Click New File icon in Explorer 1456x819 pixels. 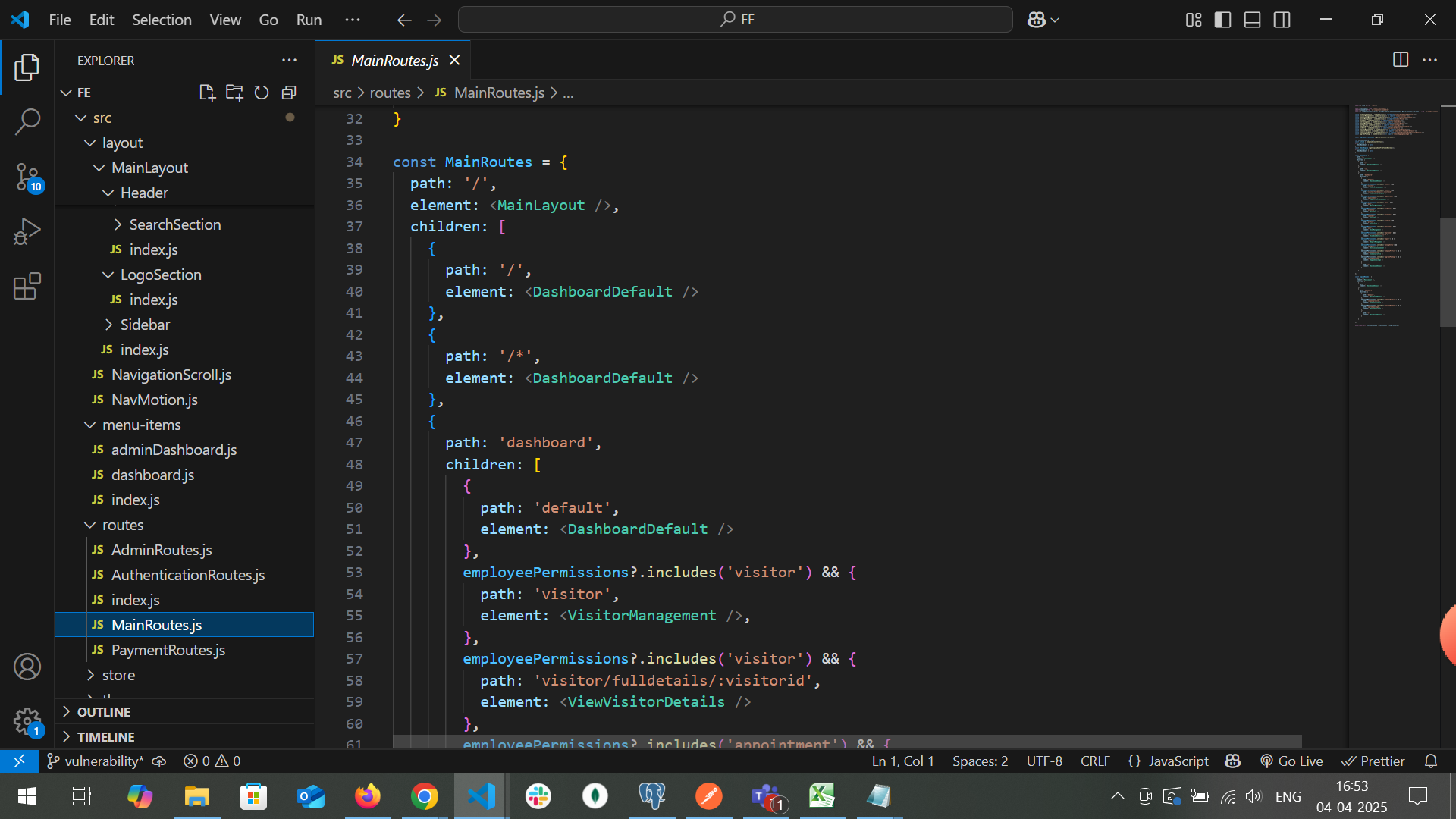[x=206, y=93]
